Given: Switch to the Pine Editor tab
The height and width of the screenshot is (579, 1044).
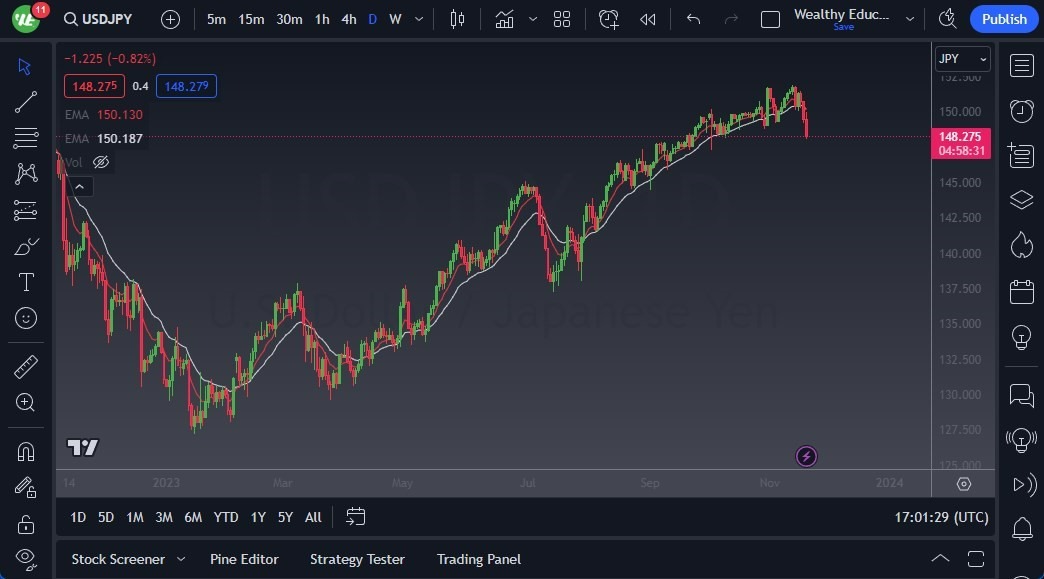Looking at the screenshot, I should [x=244, y=559].
